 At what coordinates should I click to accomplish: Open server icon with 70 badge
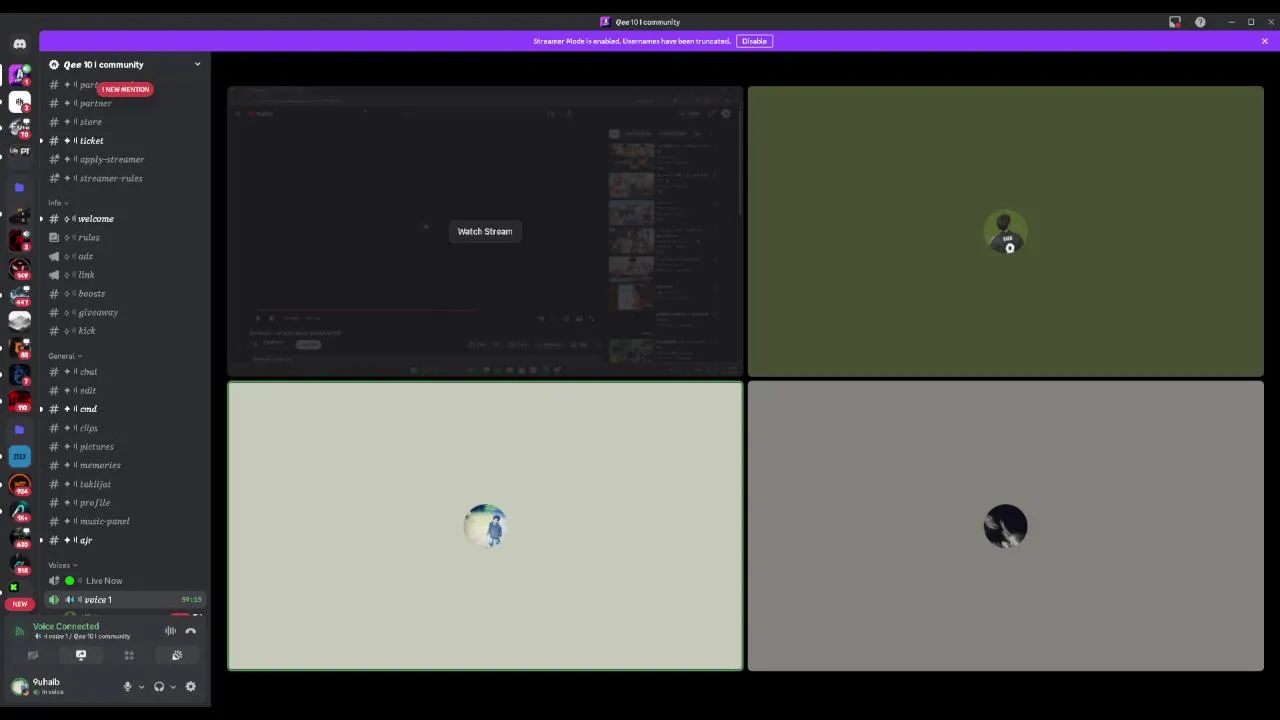19,128
